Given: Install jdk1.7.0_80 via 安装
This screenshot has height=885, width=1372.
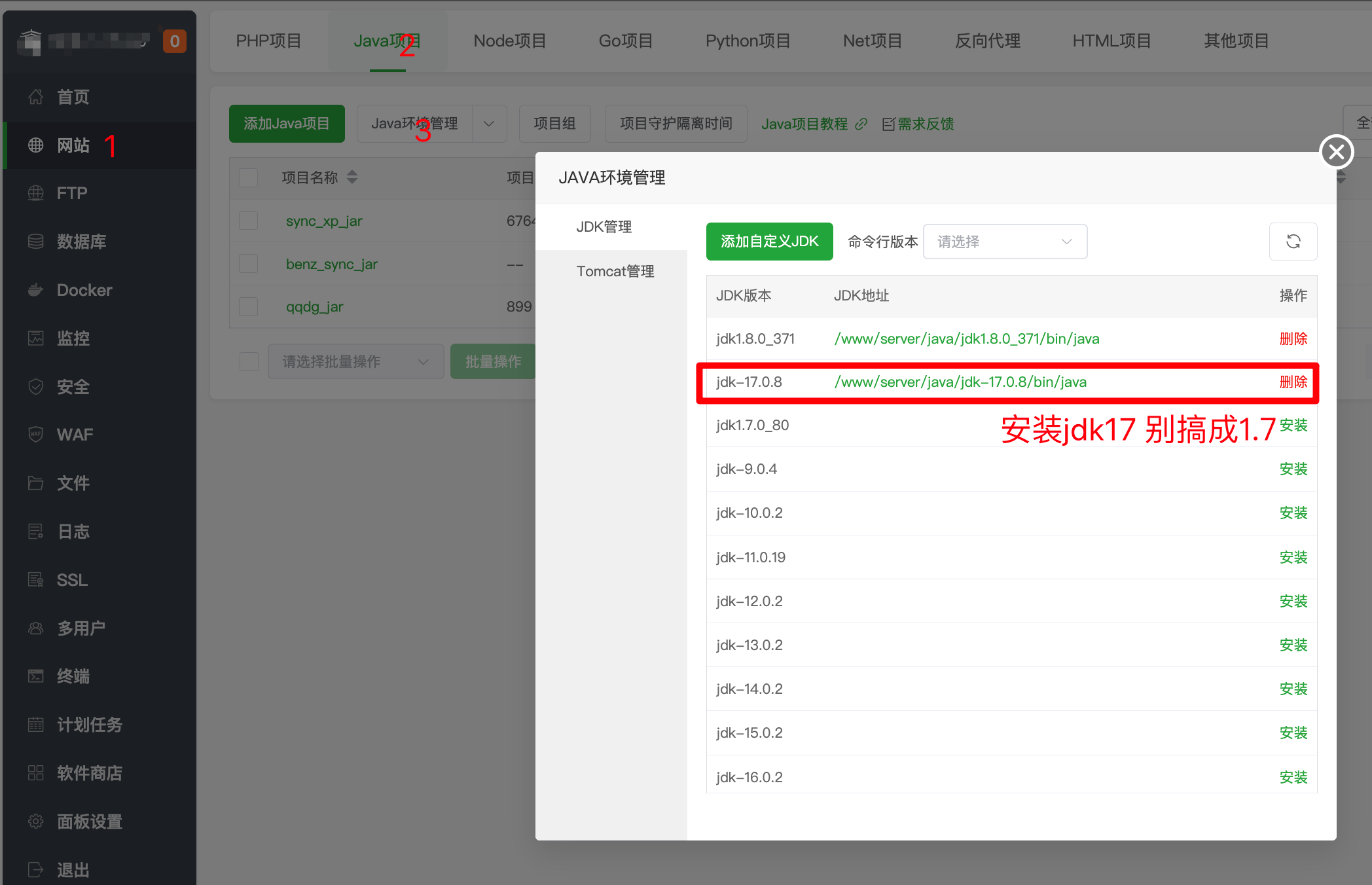Looking at the screenshot, I should [x=1293, y=425].
